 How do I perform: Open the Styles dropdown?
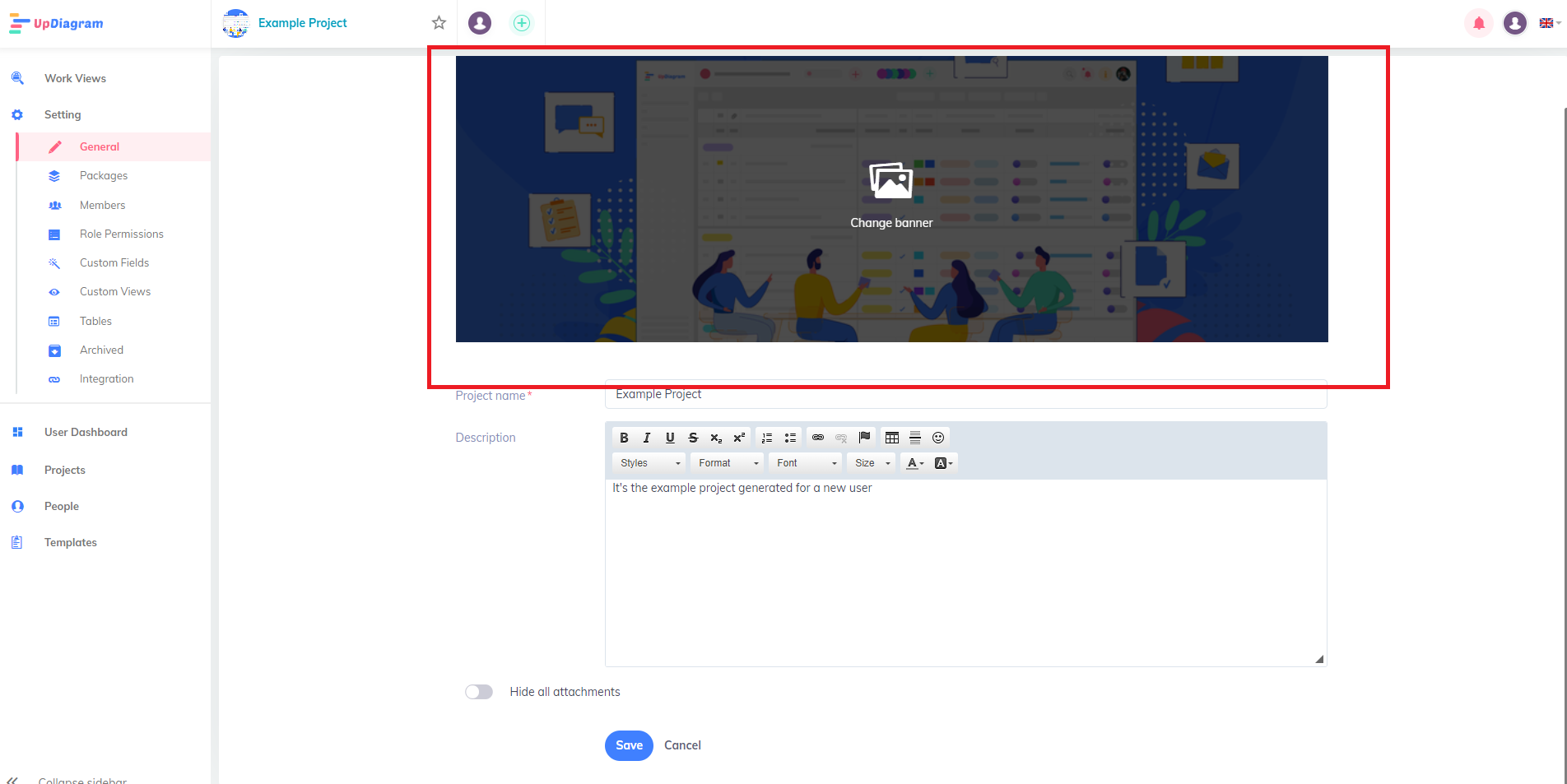coord(649,463)
